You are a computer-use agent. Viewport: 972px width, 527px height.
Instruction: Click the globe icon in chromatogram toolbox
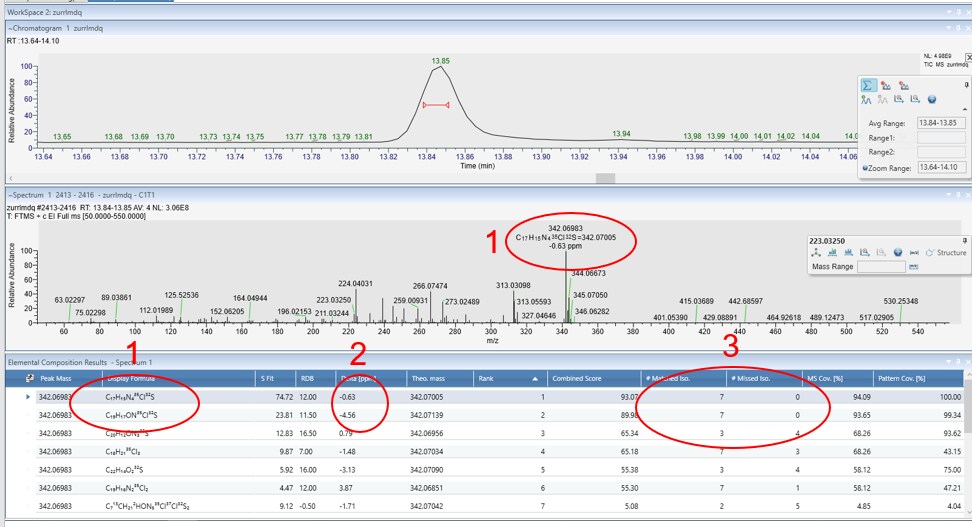pos(931,99)
